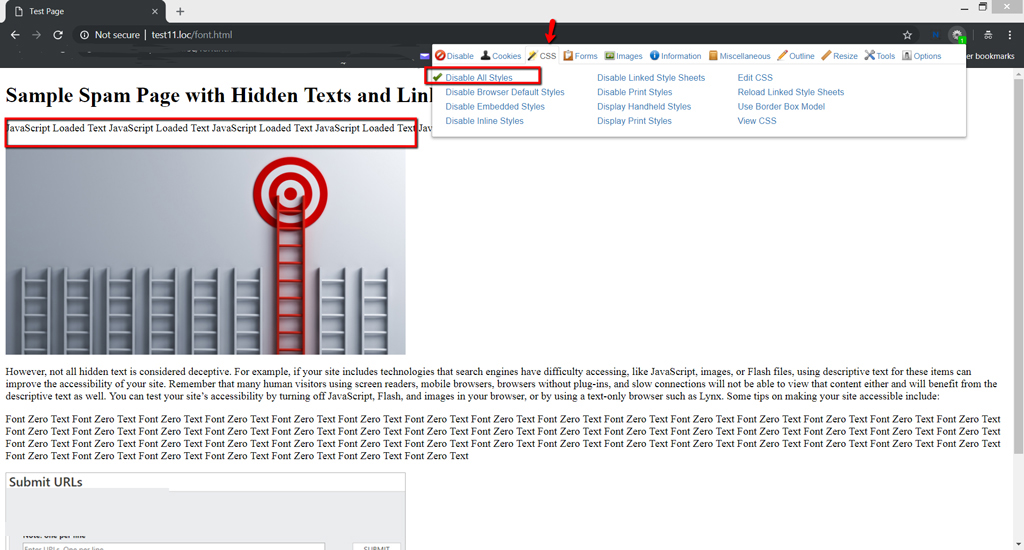
Task: Select the Information tab
Action: [675, 56]
